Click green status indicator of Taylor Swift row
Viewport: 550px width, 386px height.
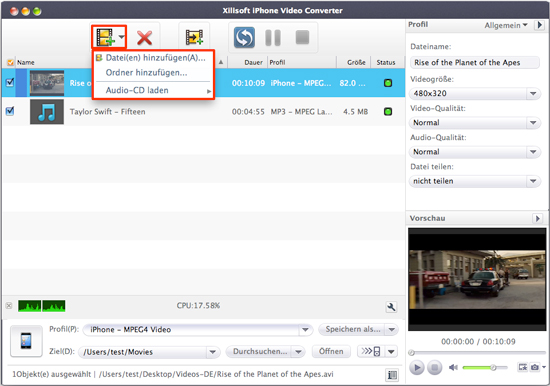pos(388,112)
